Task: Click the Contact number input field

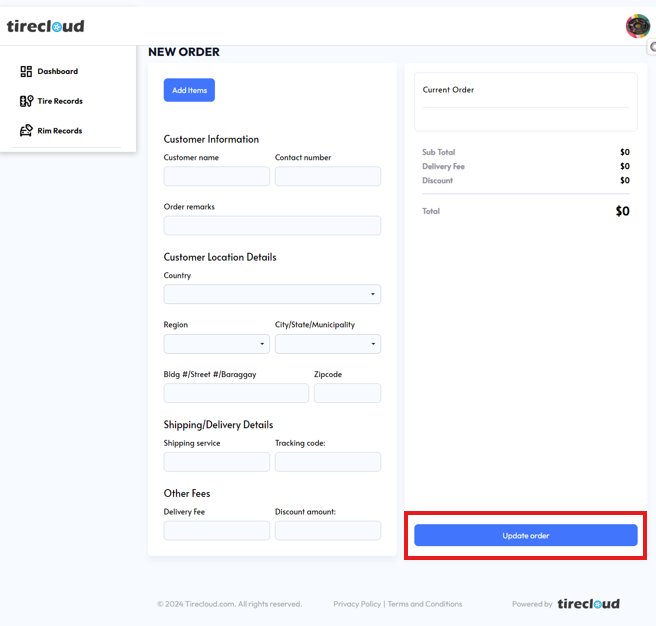Action: tap(328, 176)
